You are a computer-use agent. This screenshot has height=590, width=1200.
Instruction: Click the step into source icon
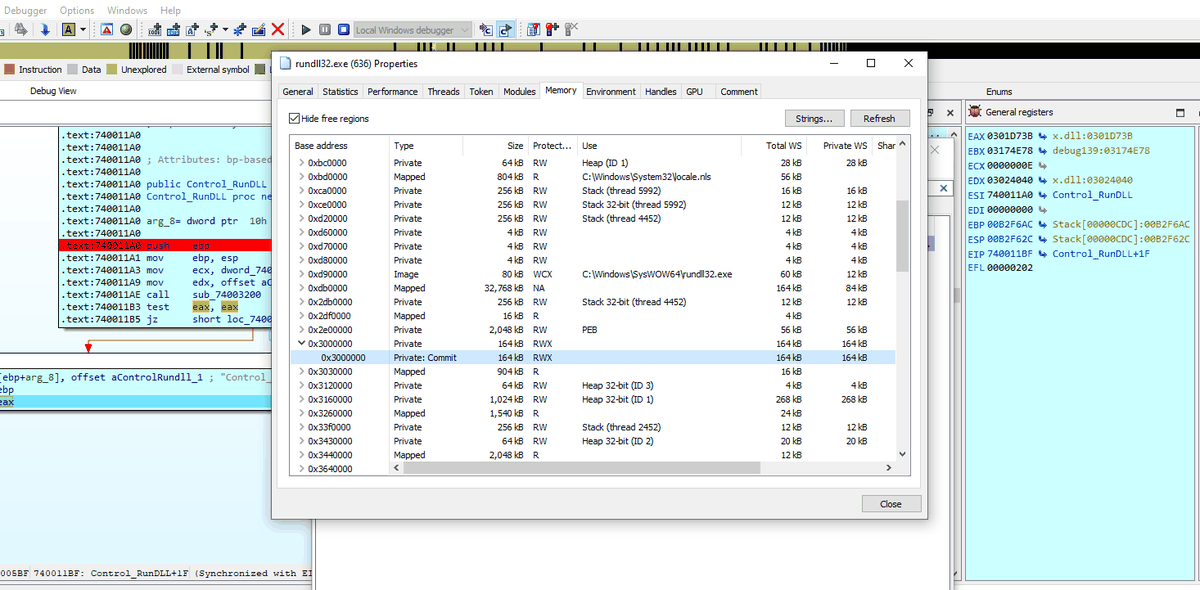tap(486, 30)
